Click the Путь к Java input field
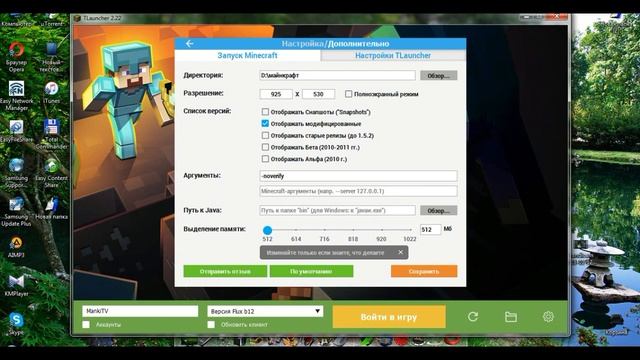This screenshot has width=640, height=360. coord(337,210)
